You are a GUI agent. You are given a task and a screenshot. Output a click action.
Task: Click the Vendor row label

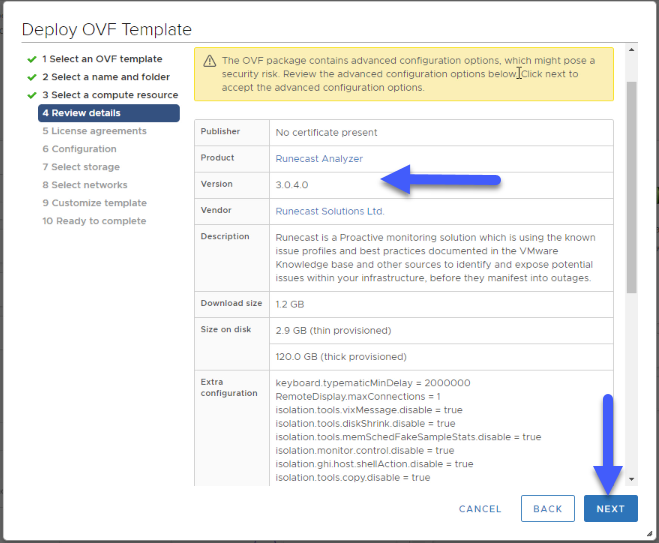point(216,210)
